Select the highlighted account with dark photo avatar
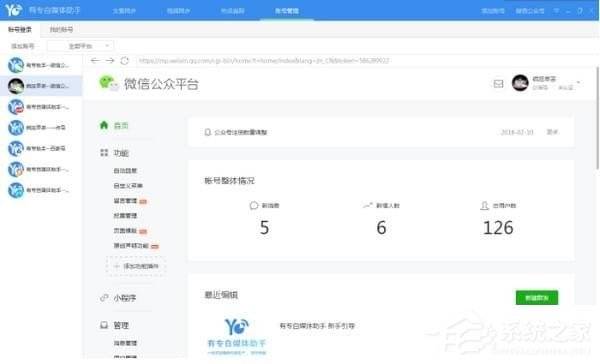 click(41, 86)
